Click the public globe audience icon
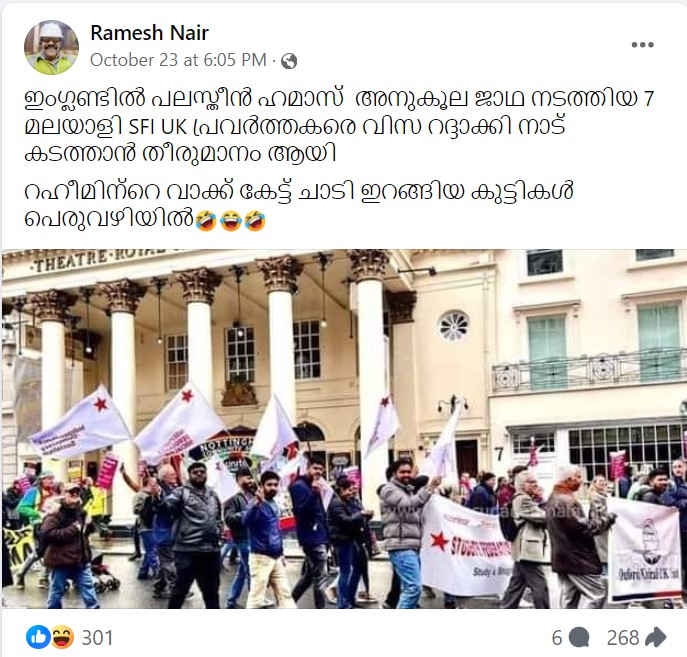Screen dimensions: 687x657 tap(289, 61)
